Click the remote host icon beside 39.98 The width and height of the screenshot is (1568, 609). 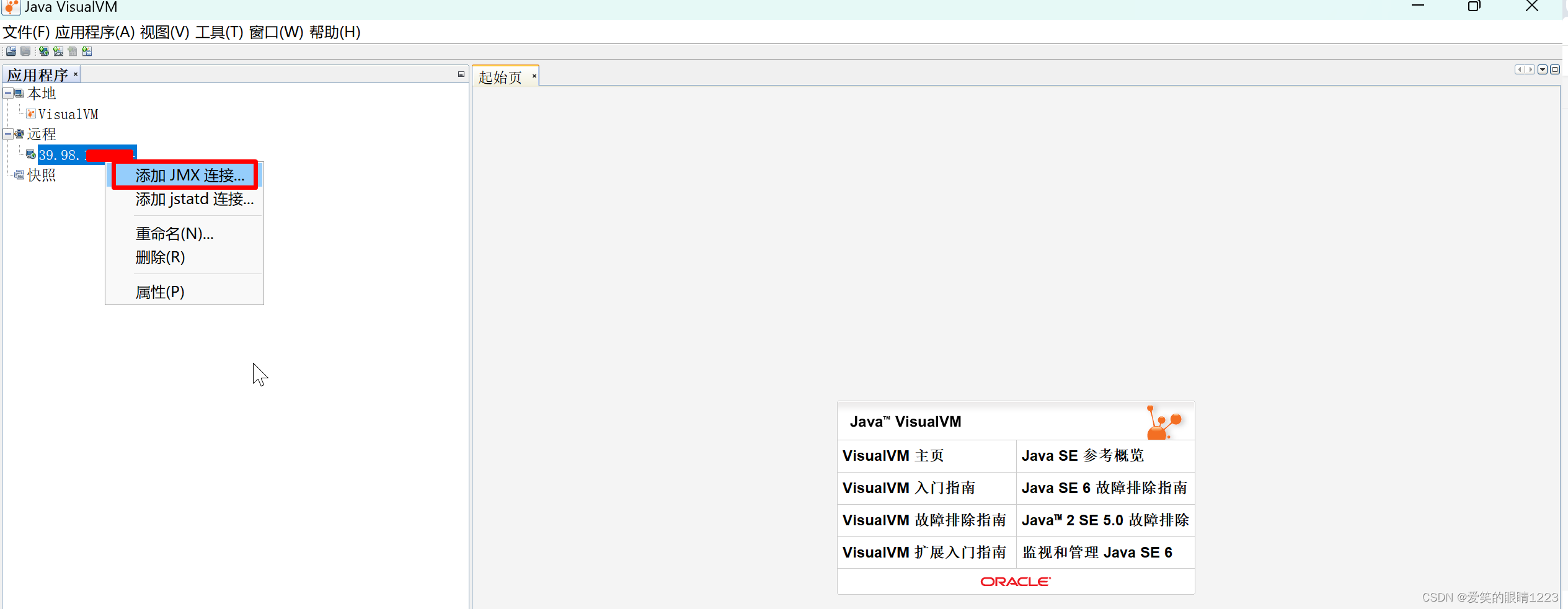coord(31,154)
